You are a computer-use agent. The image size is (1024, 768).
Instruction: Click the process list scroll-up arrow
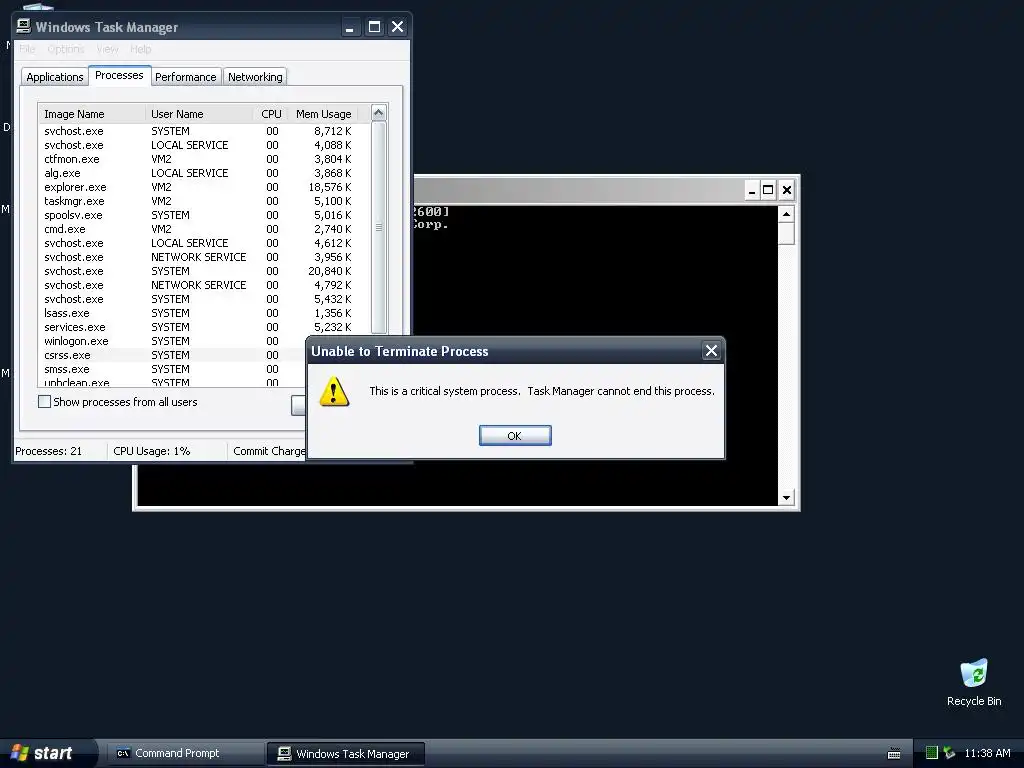click(x=378, y=113)
